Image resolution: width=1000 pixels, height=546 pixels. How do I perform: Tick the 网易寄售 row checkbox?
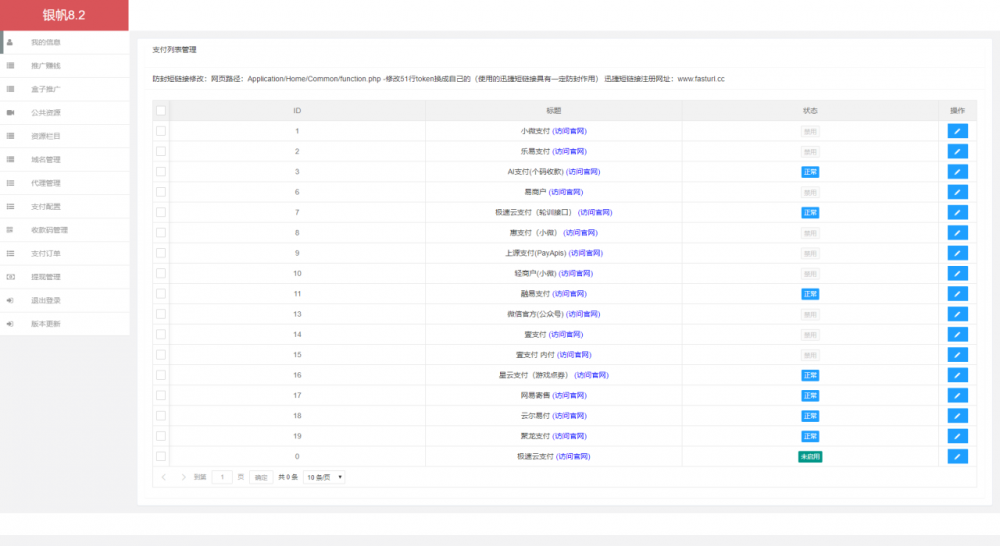point(161,395)
